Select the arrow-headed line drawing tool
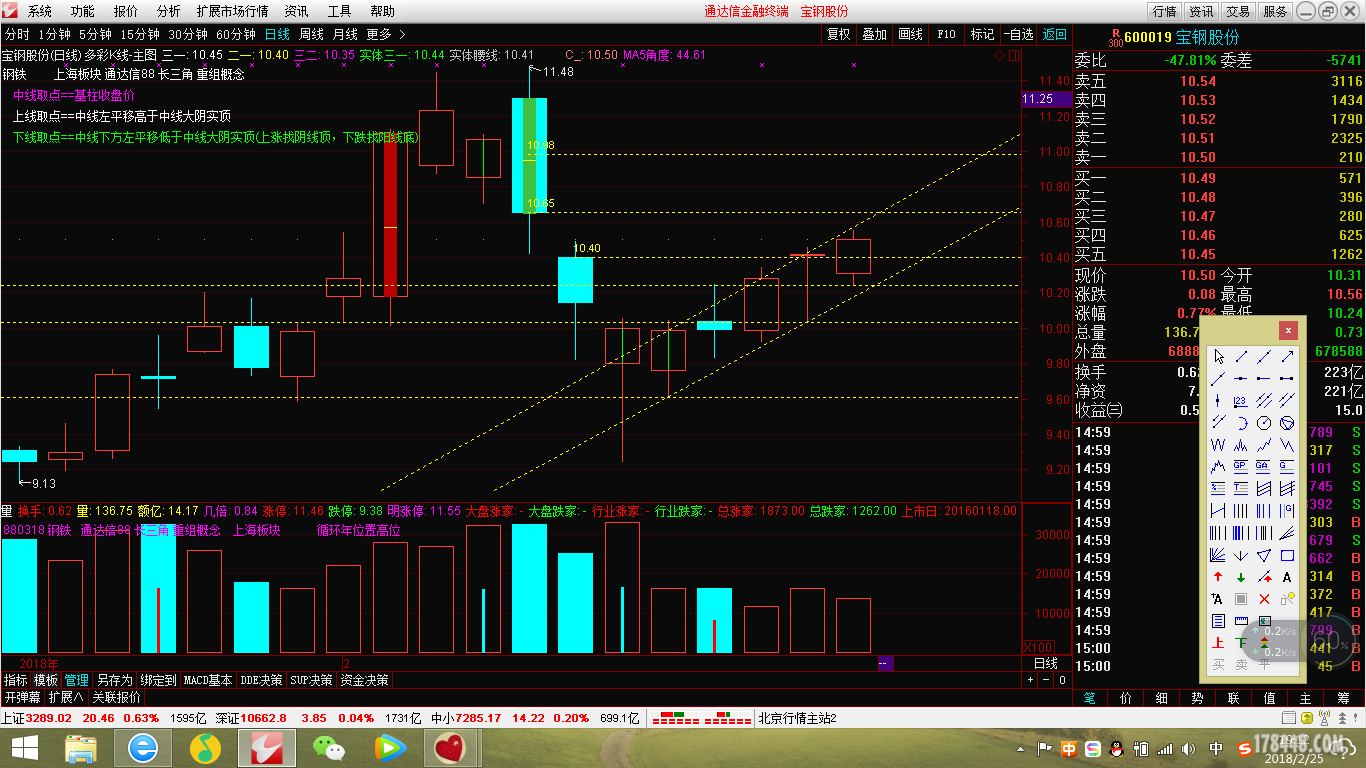The height and width of the screenshot is (768, 1366). pos(1287,357)
